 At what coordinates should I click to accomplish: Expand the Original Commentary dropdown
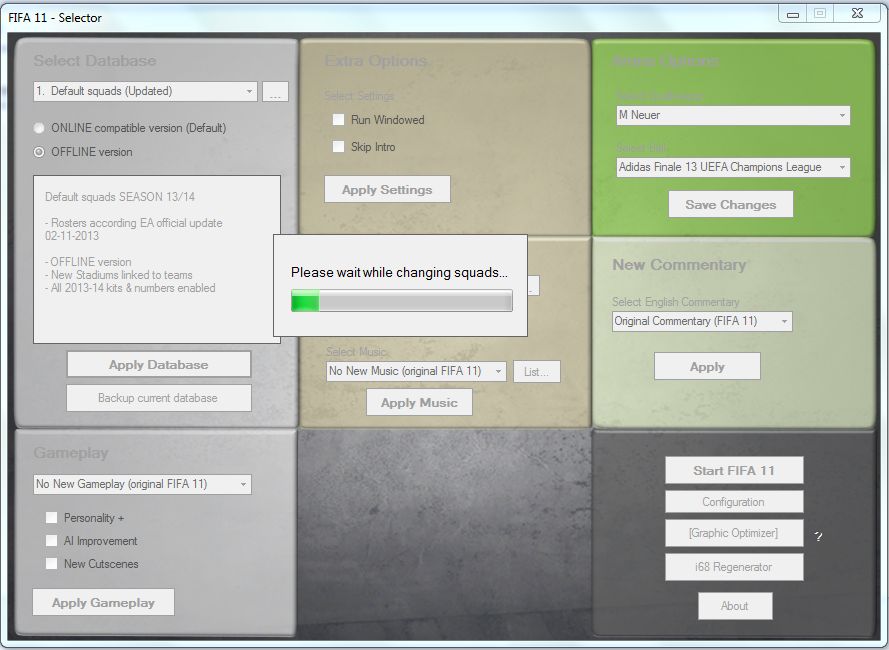(x=702, y=321)
